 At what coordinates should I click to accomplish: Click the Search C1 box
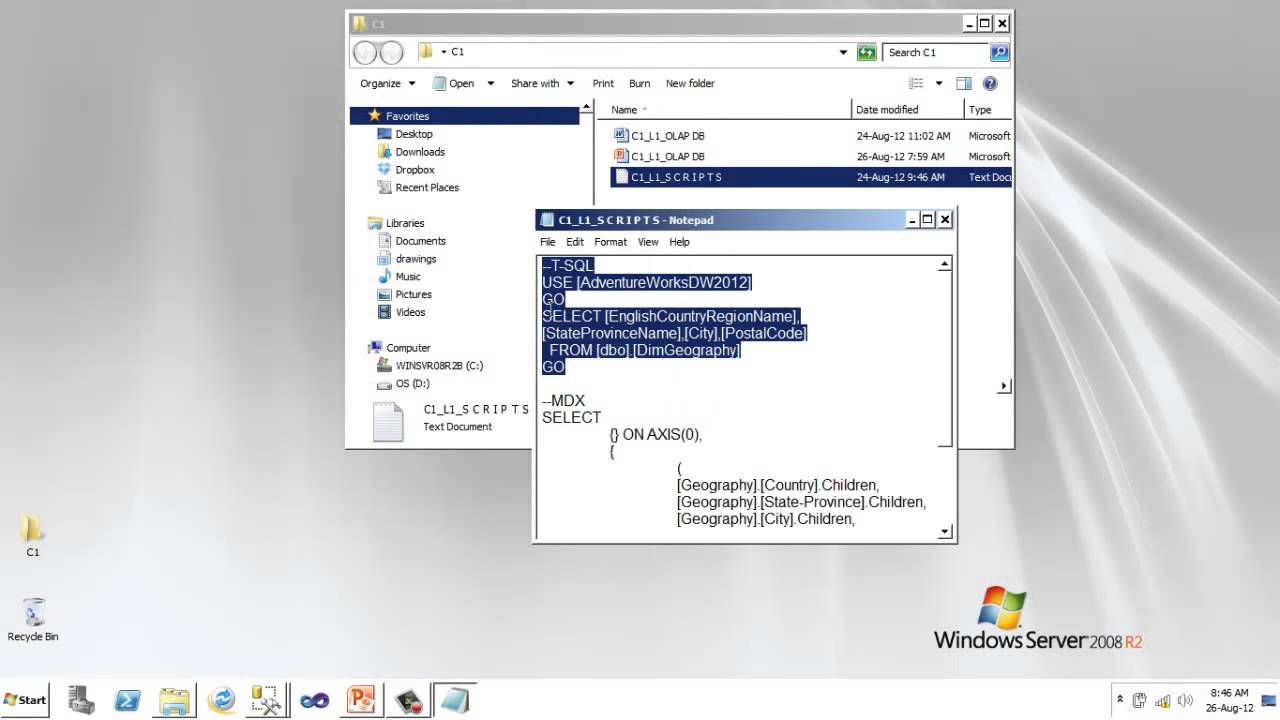pos(938,52)
